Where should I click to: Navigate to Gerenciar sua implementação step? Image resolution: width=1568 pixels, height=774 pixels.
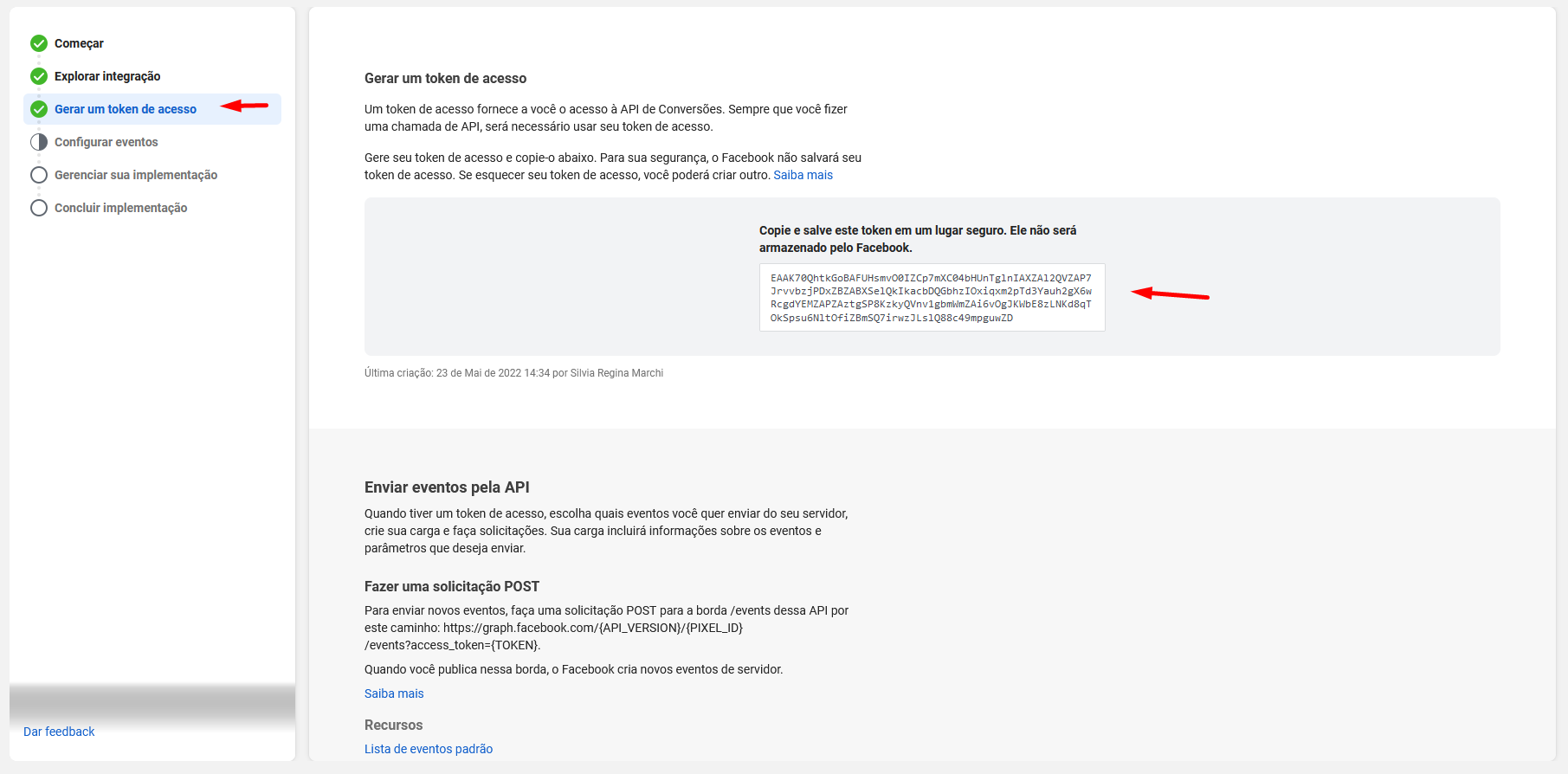[x=136, y=175]
